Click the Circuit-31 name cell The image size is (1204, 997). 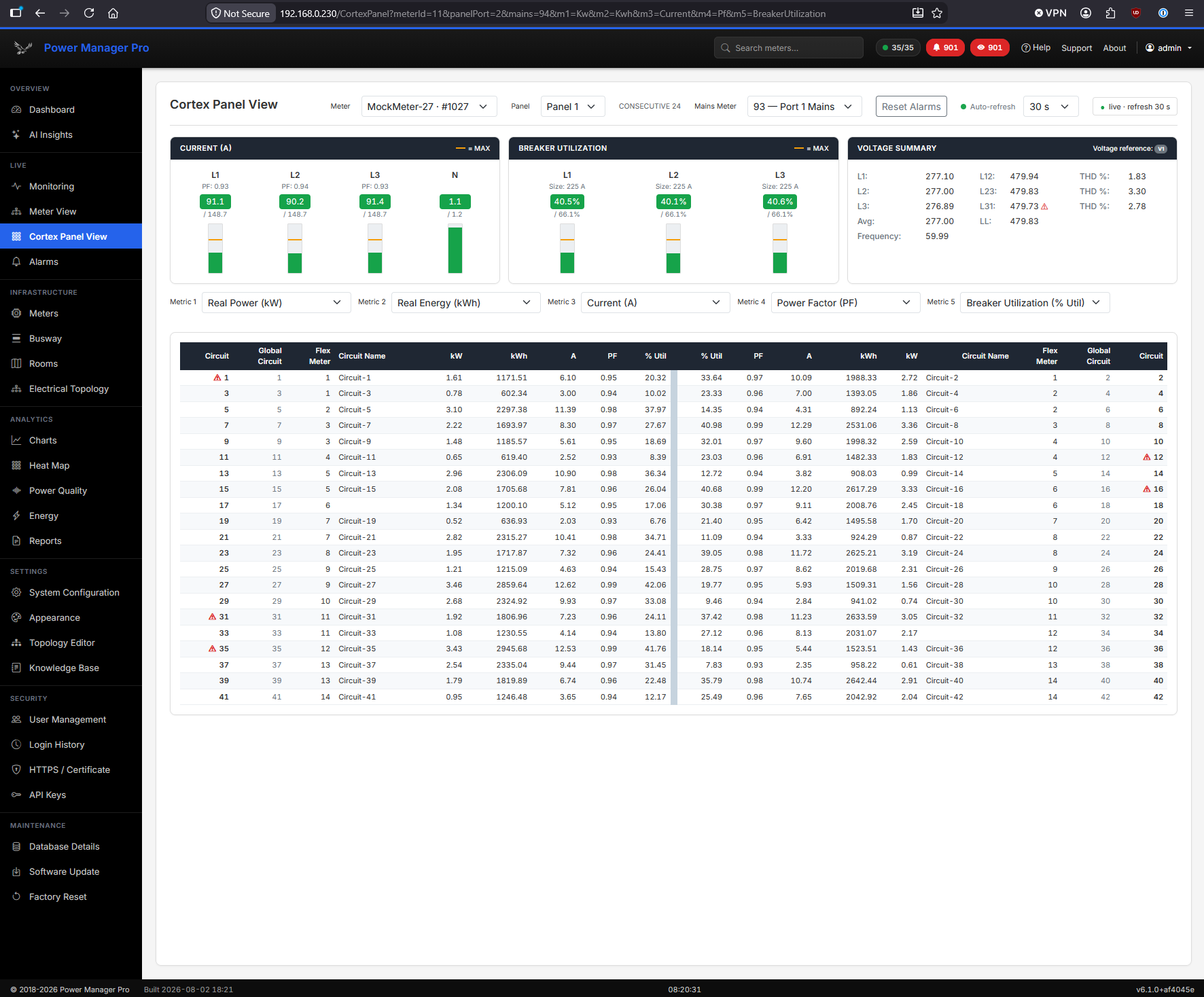point(357,617)
